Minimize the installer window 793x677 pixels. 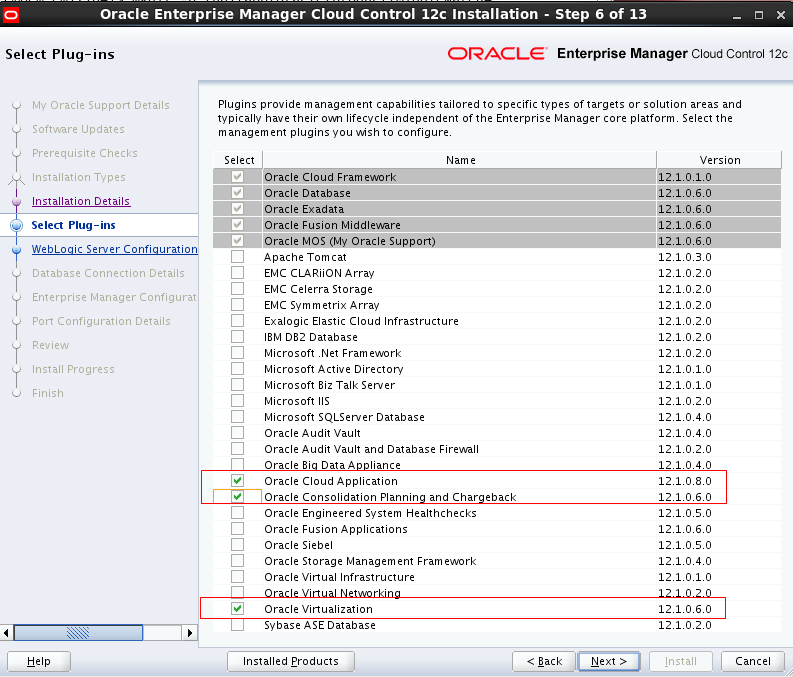(737, 15)
